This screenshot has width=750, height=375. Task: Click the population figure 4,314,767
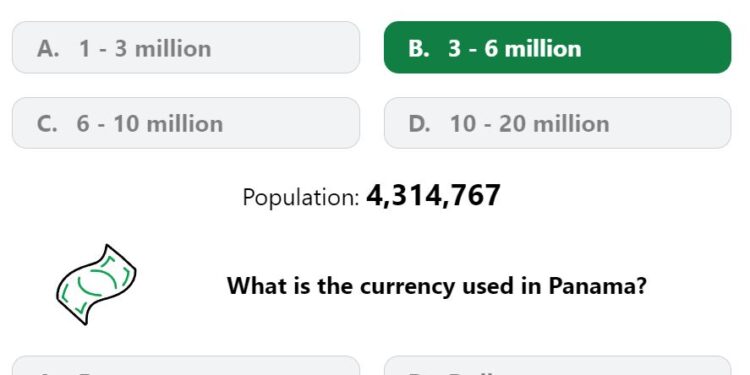coord(433,196)
